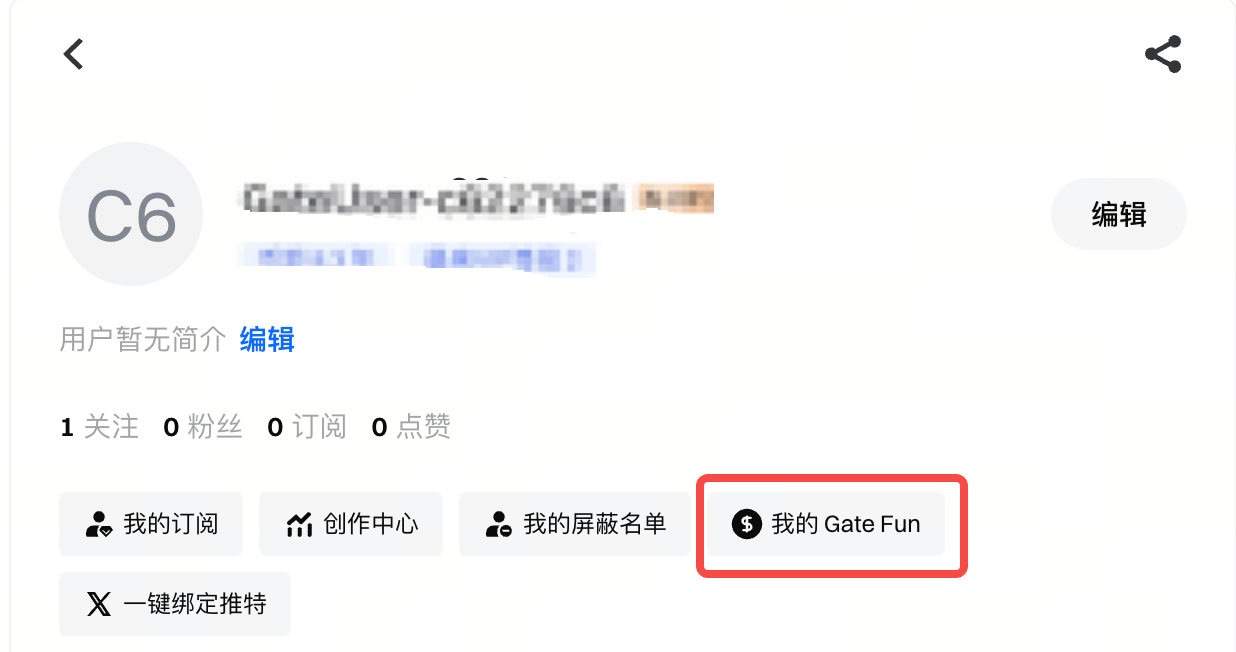Image resolution: width=1236 pixels, height=652 pixels.
Task: Click the grey 编辑 button on the right
Action: pyautogui.click(x=1119, y=214)
